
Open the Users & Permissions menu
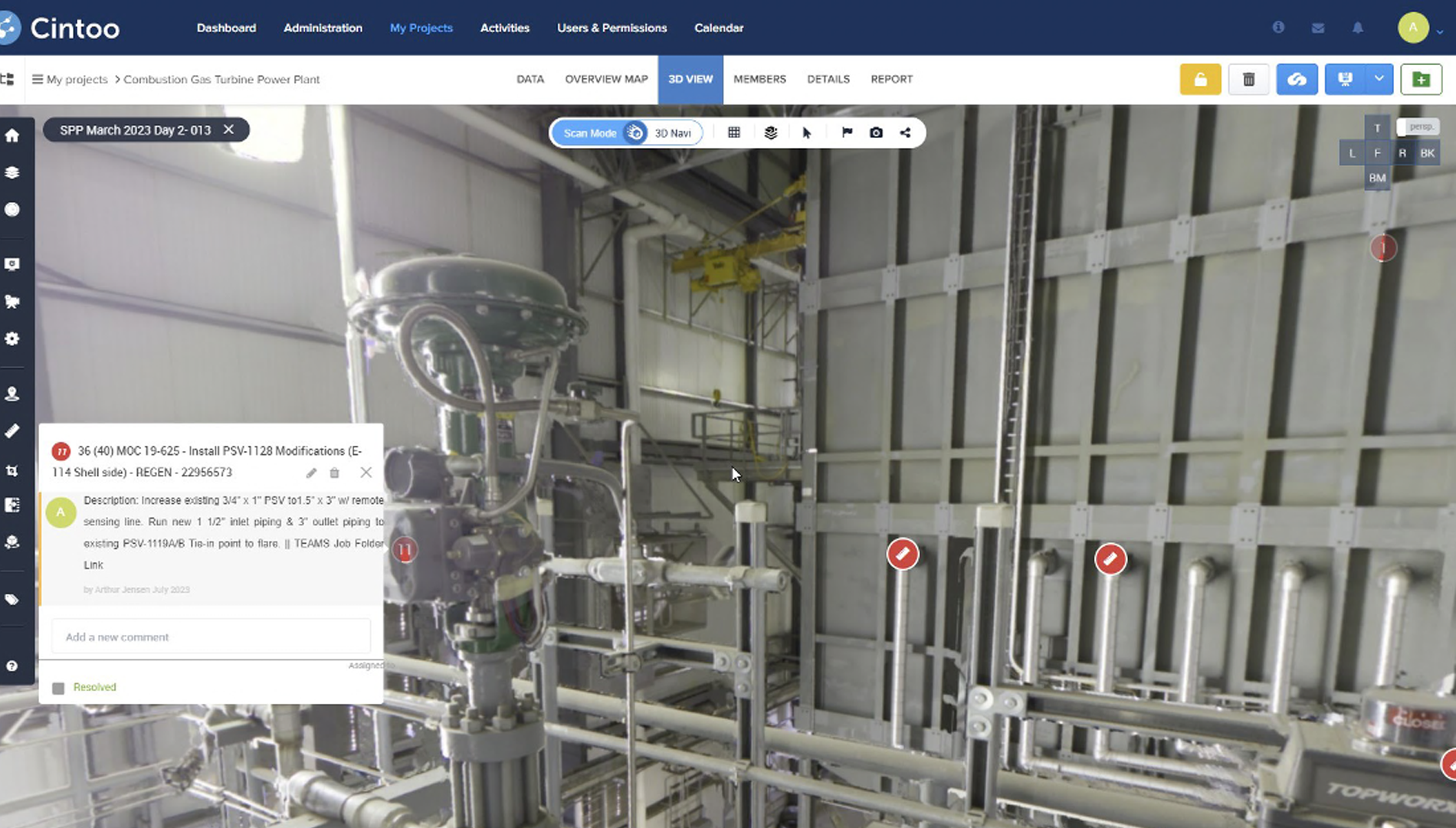612,28
